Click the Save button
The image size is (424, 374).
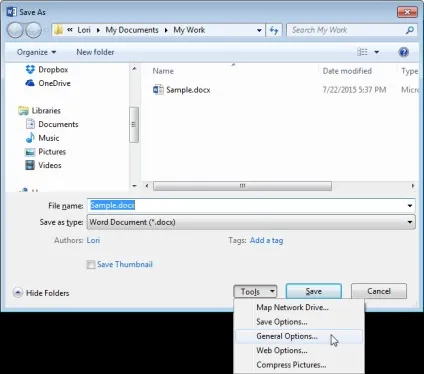pos(314,291)
